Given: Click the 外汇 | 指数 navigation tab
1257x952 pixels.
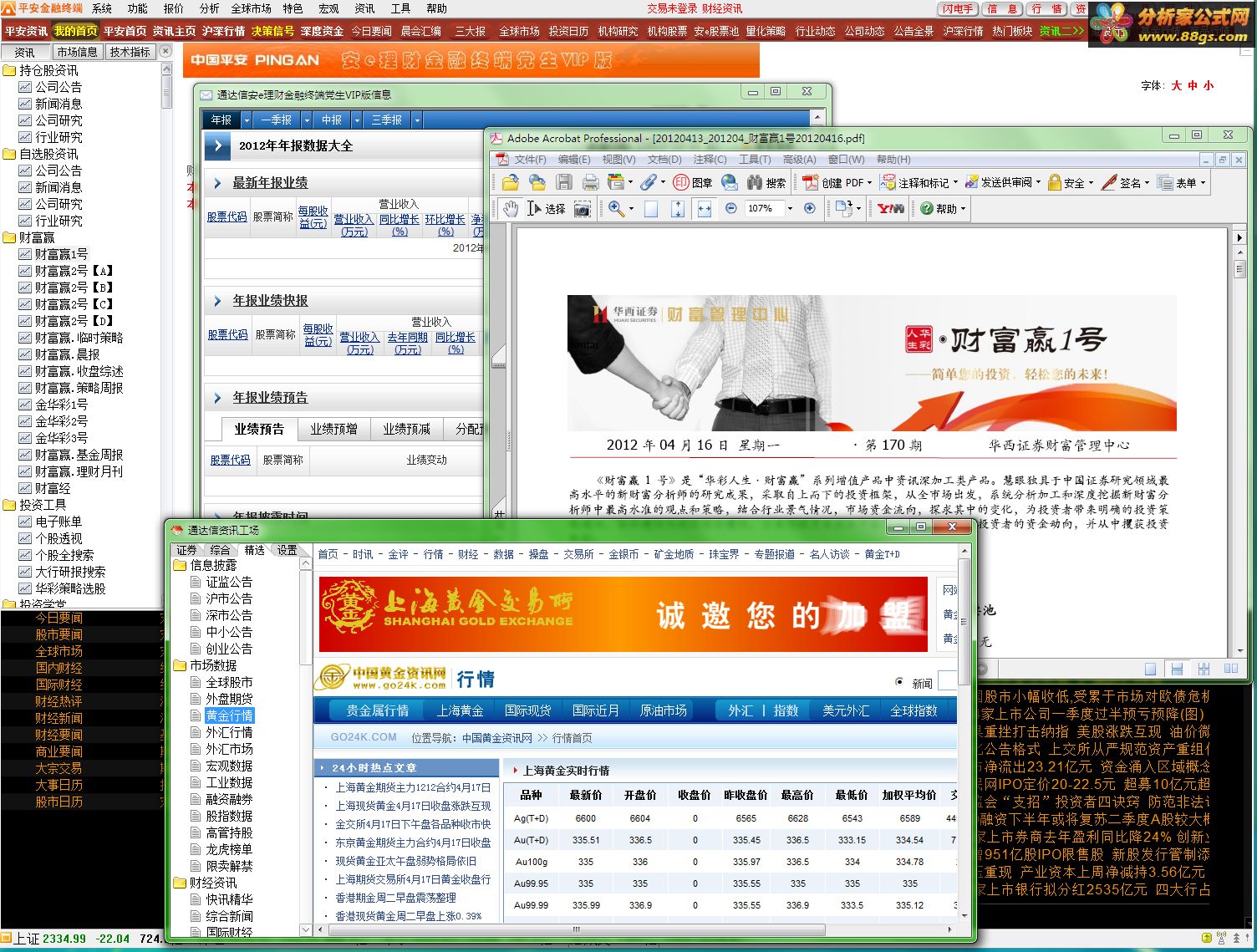Looking at the screenshot, I should [763, 710].
